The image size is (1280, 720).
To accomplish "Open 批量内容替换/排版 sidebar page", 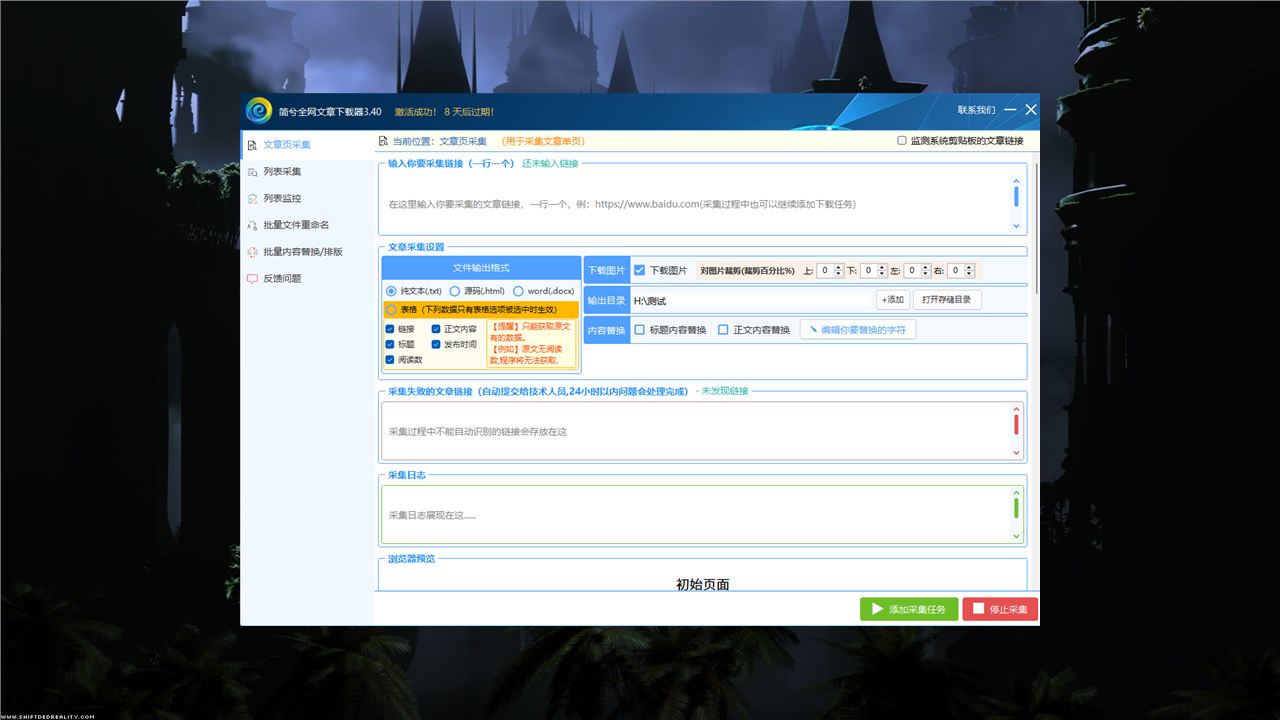I will 307,252.
